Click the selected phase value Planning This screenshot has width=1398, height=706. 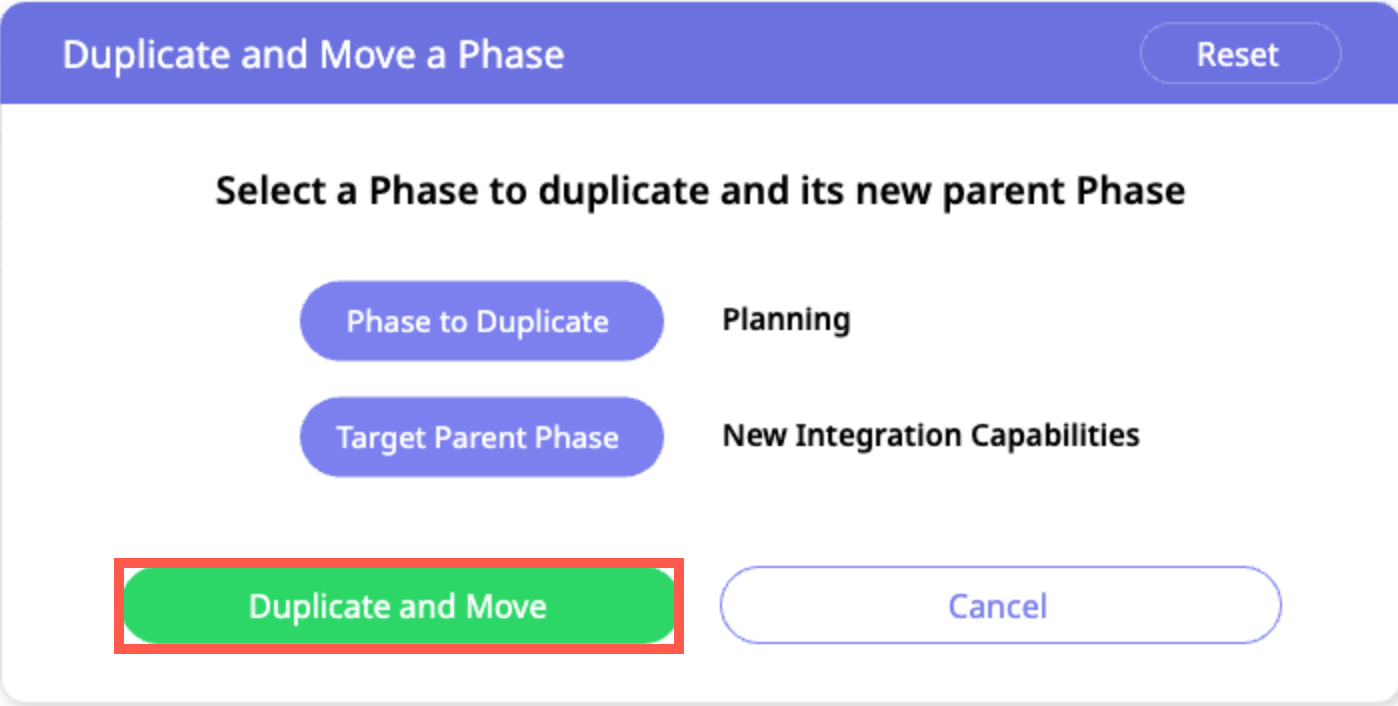[786, 320]
